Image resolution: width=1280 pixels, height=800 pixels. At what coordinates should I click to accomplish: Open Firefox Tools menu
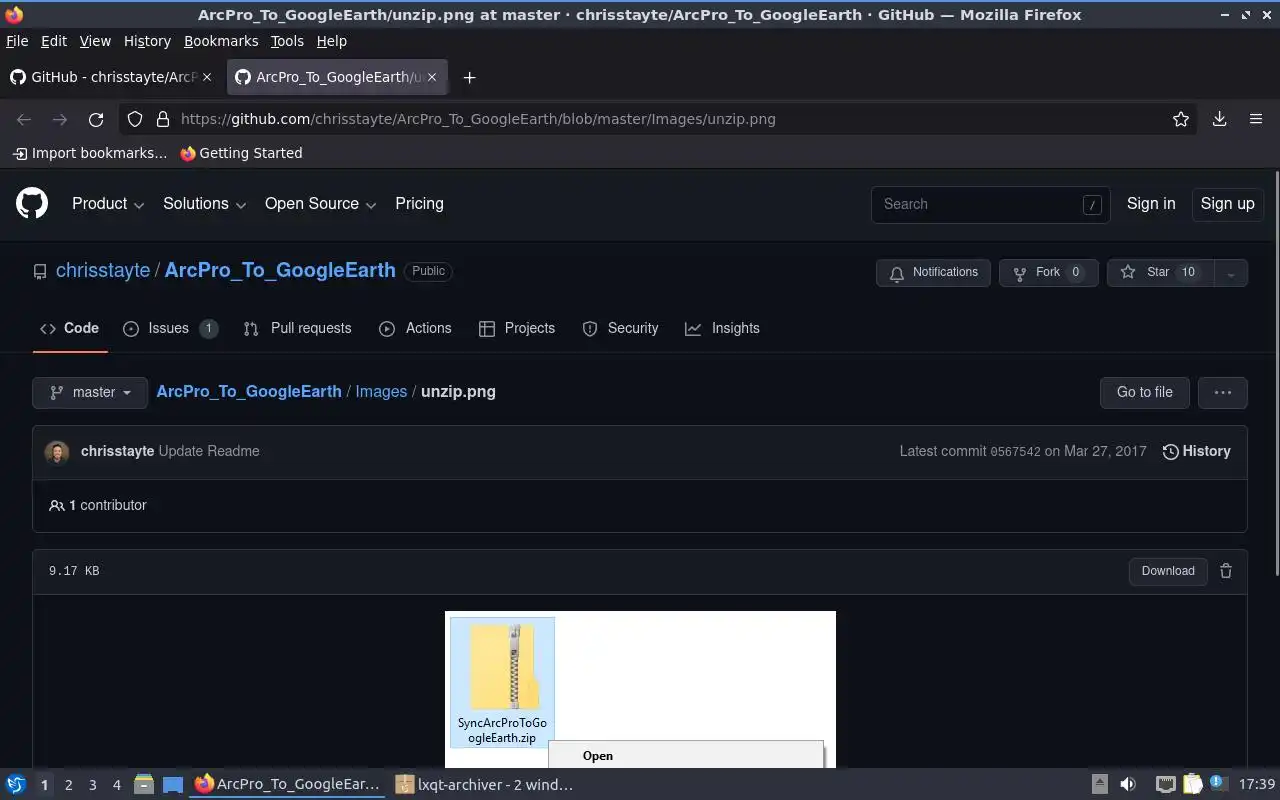tap(287, 41)
